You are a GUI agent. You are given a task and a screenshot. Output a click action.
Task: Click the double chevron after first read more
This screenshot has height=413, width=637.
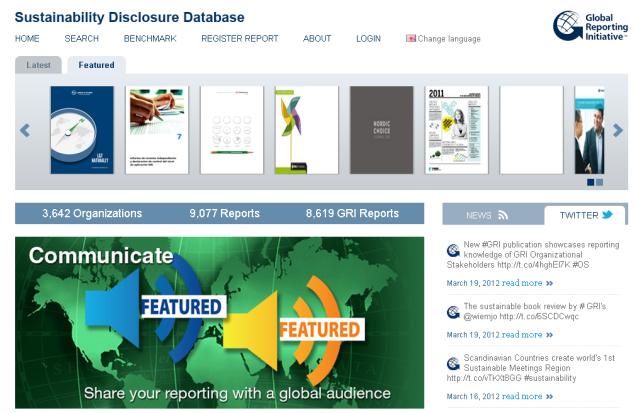coord(549,283)
